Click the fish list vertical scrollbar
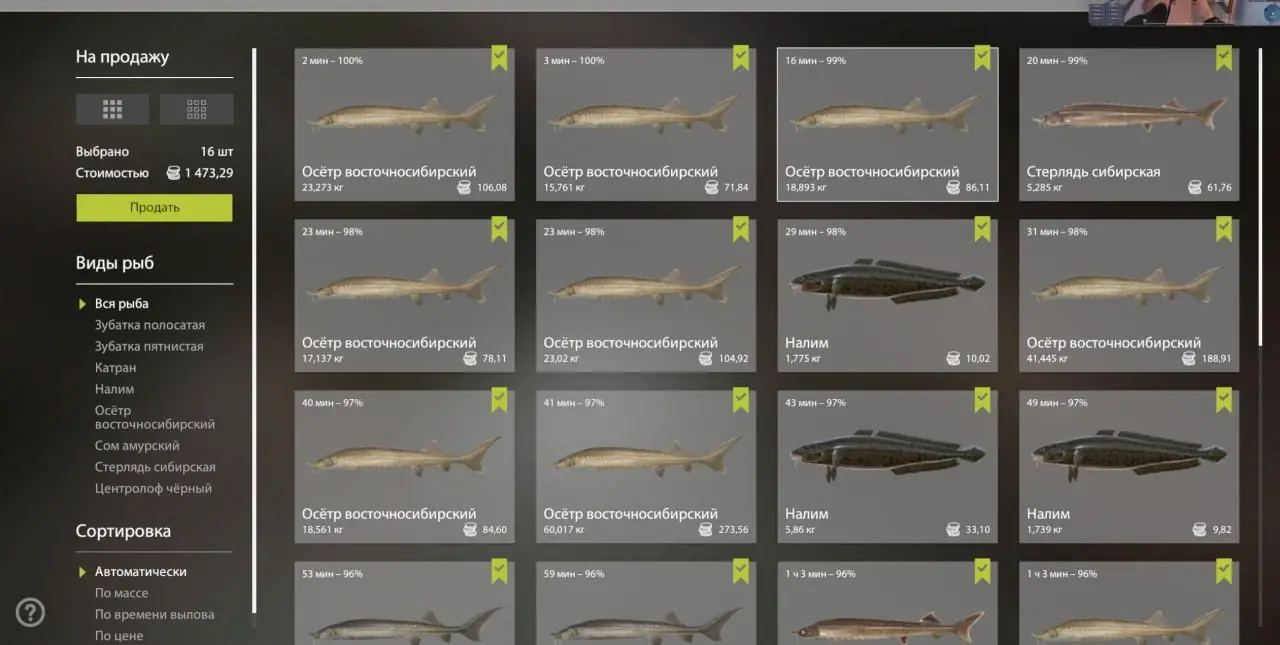1280x645 pixels. (x=1260, y=196)
